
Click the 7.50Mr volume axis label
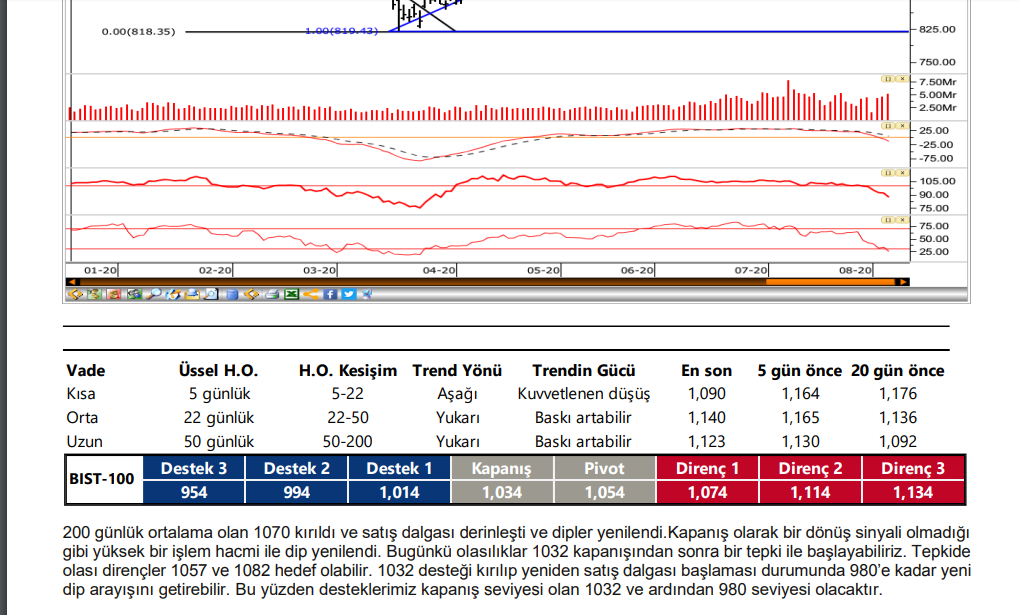(x=938, y=82)
